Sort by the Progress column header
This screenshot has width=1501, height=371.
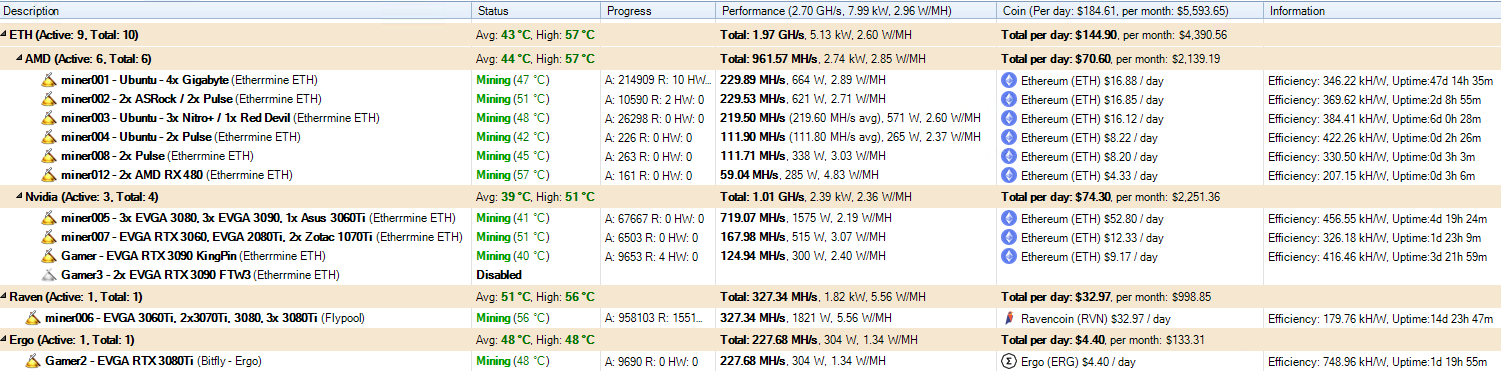pos(658,11)
